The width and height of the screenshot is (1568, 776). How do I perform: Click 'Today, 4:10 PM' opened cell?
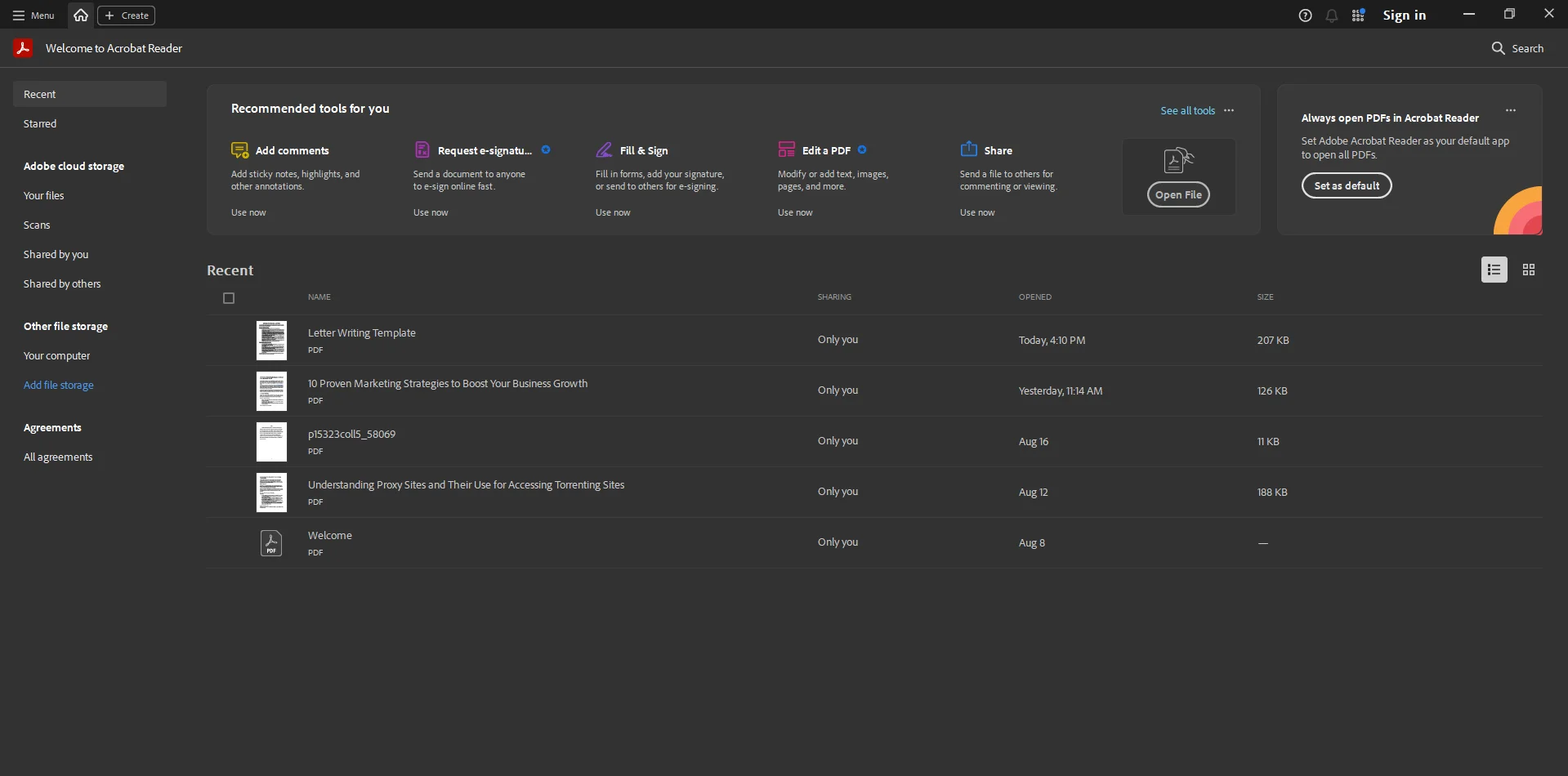point(1052,341)
